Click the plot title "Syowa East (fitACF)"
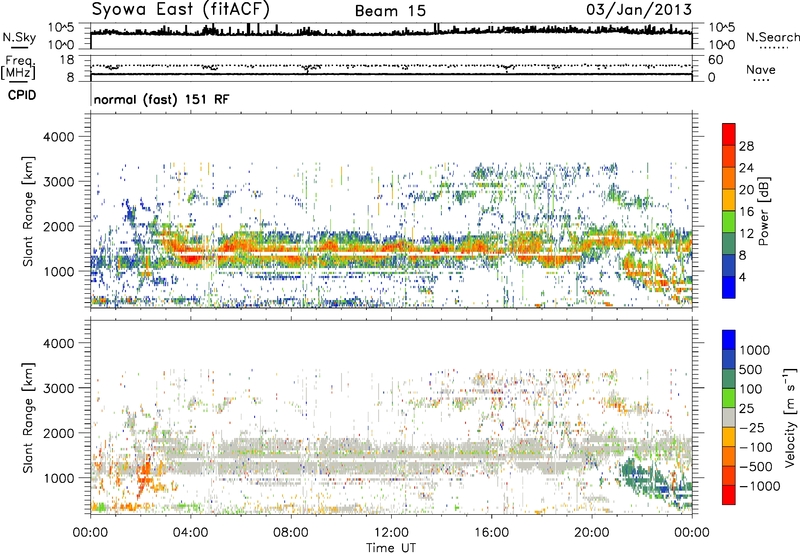The image size is (800, 554). [181, 9]
